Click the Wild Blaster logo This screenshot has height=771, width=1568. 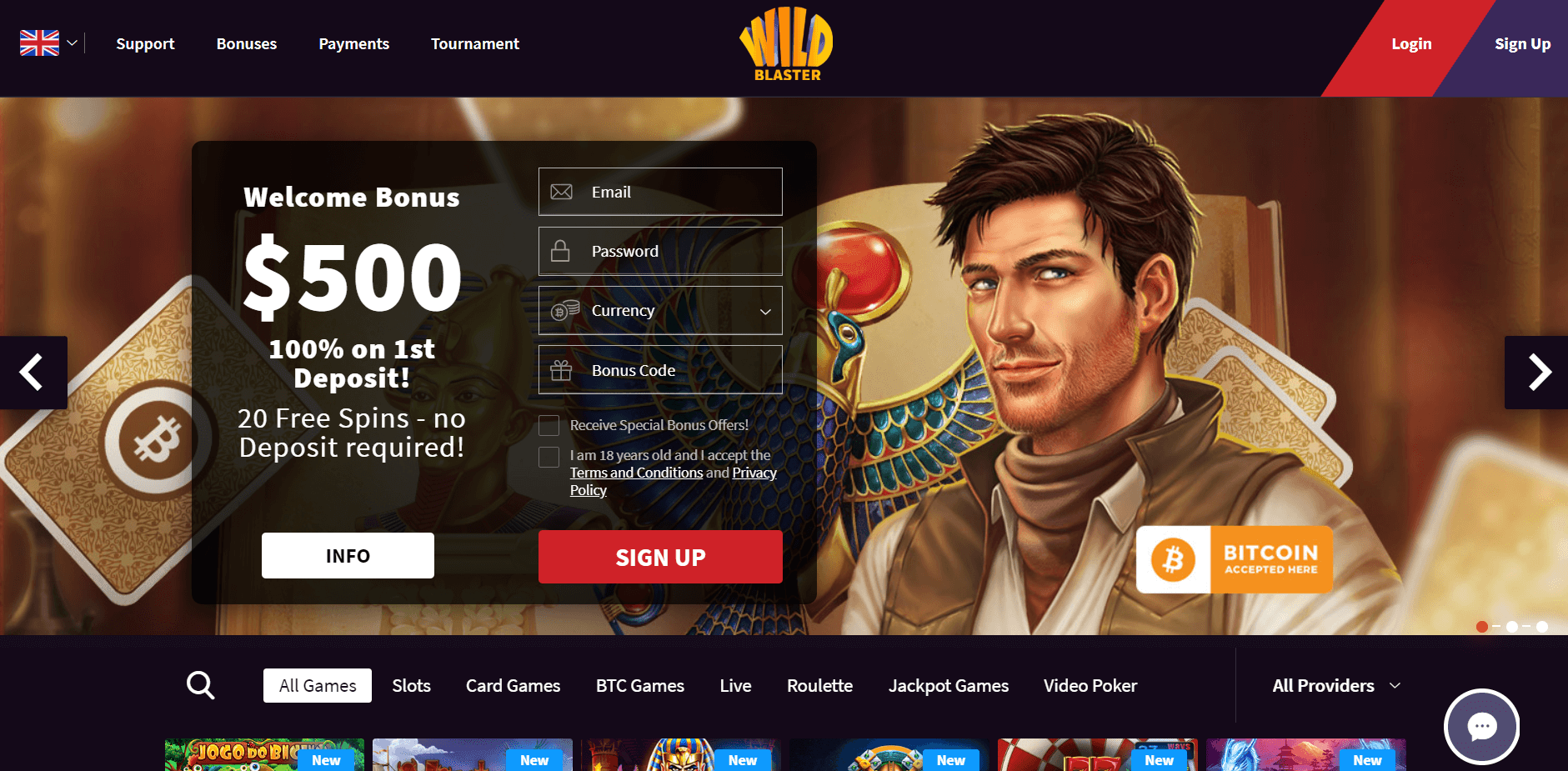[x=786, y=44]
